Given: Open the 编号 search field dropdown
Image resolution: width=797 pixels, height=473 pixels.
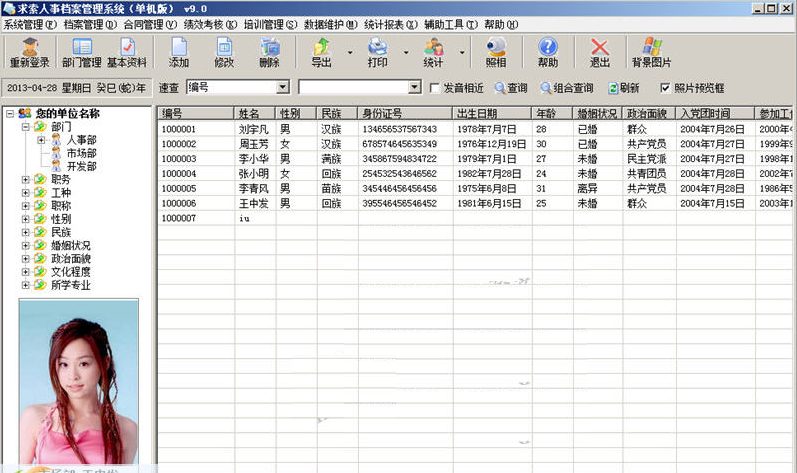Looking at the screenshot, I should [x=283, y=88].
